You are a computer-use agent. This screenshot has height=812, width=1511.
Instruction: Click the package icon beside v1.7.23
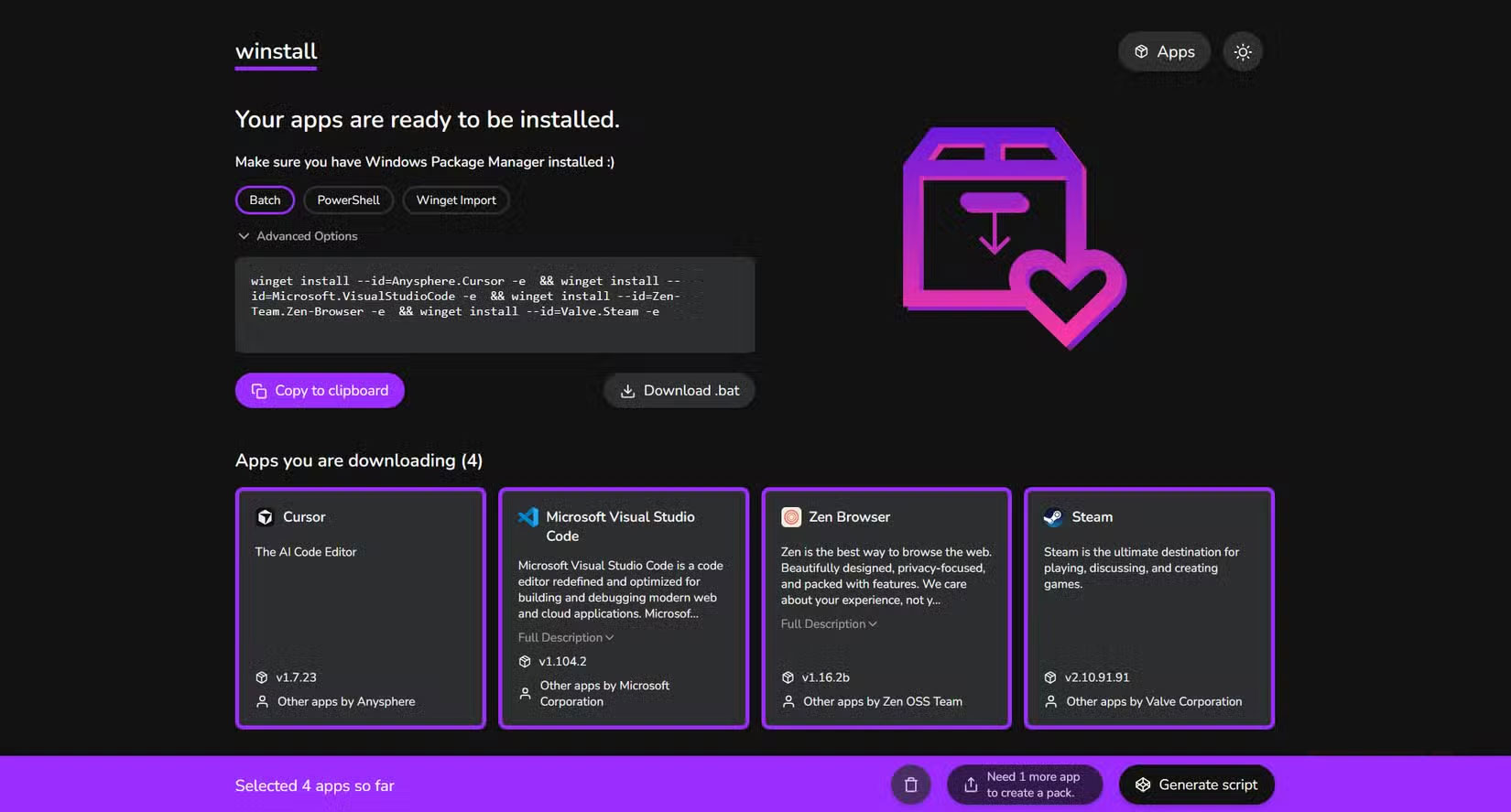tap(262, 677)
